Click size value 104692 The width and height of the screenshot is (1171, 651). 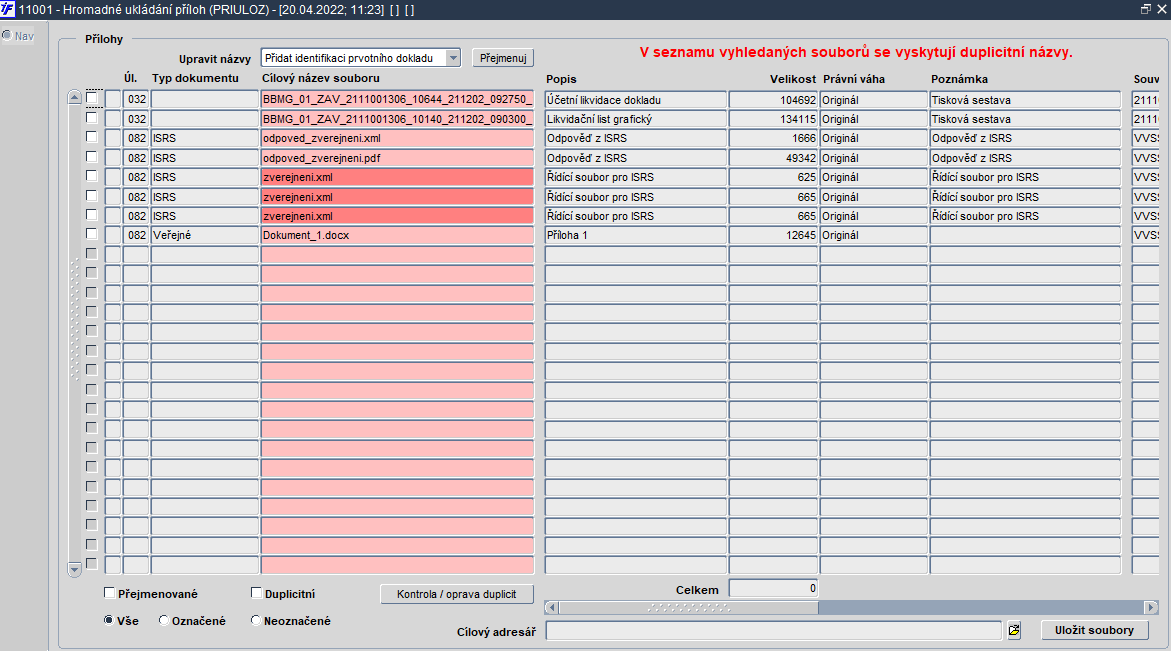click(773, 99)
